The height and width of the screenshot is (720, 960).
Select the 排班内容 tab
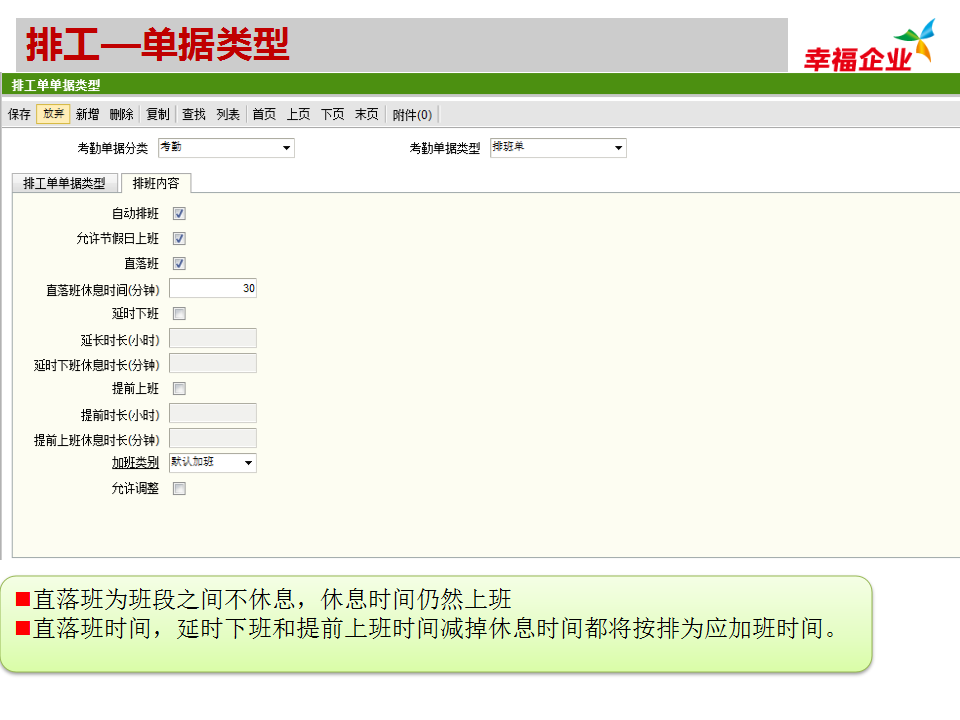(x=156, y=183)
